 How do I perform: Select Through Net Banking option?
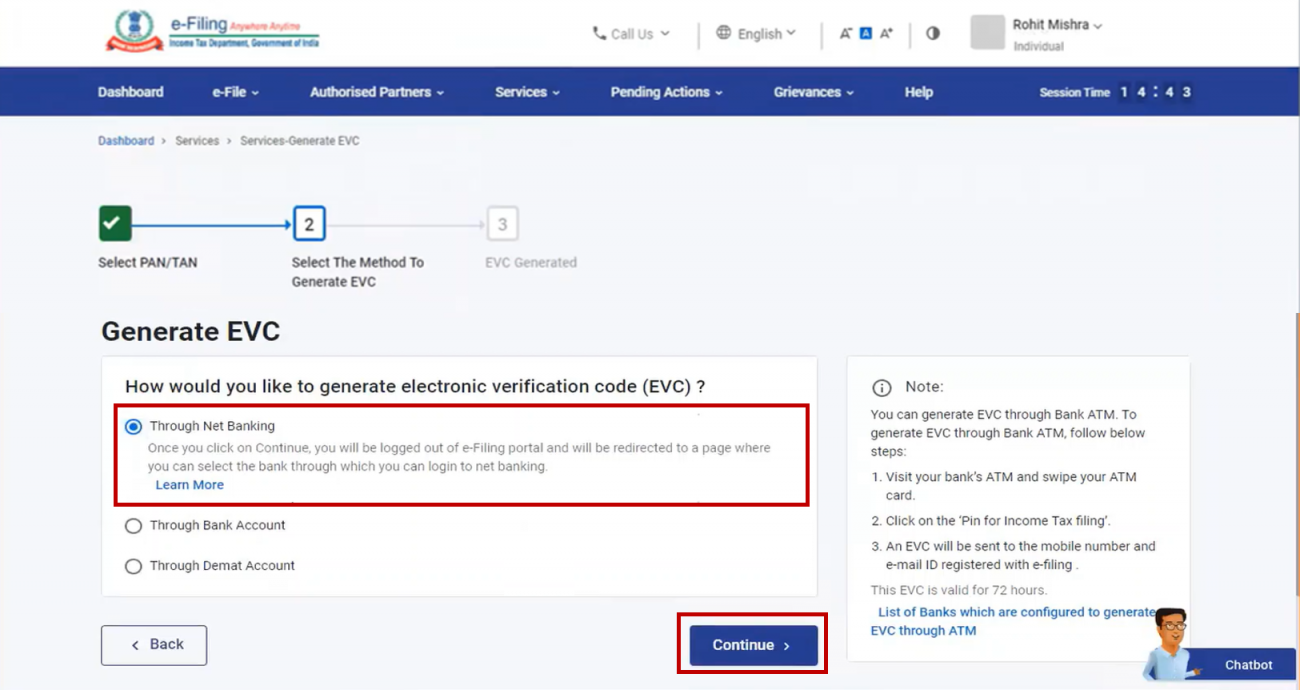pyautogui.click(x=133, y=425)
